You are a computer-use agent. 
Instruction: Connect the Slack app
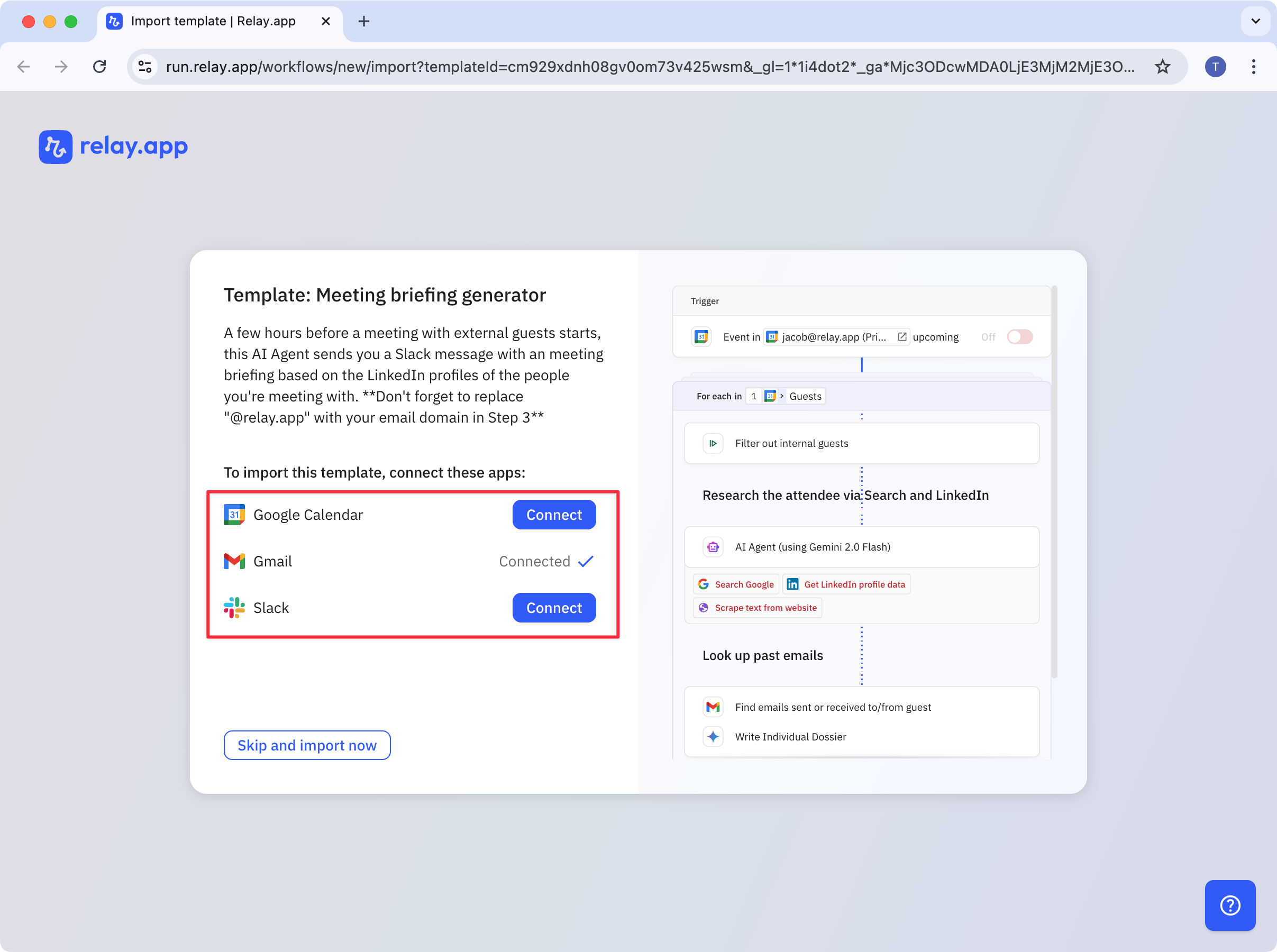[554, 607]
